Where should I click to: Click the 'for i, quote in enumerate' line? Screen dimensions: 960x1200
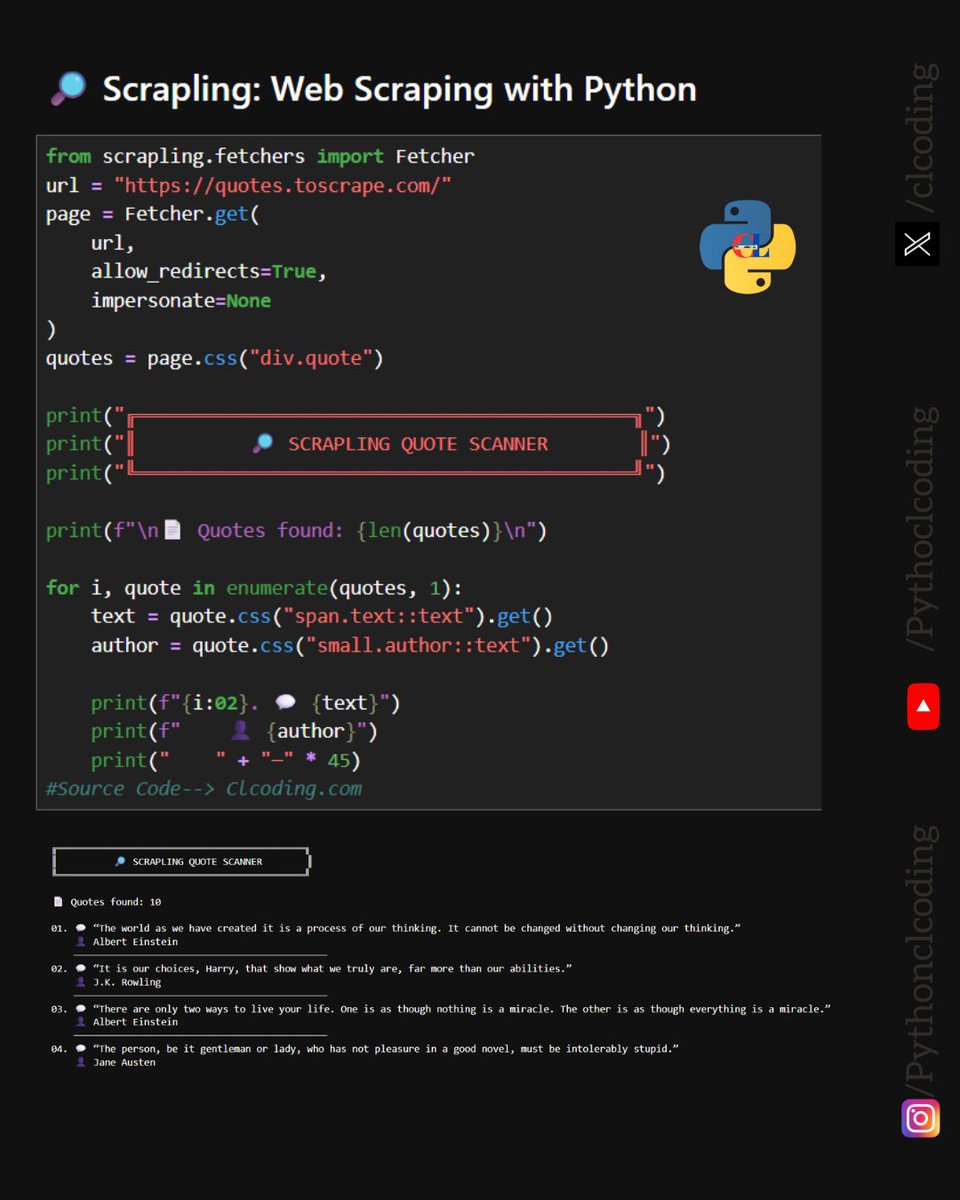click(254, 588)
